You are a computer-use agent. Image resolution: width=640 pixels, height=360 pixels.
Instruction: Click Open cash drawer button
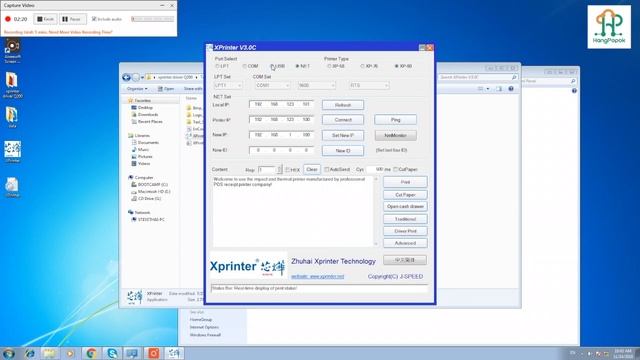[405, 207]
